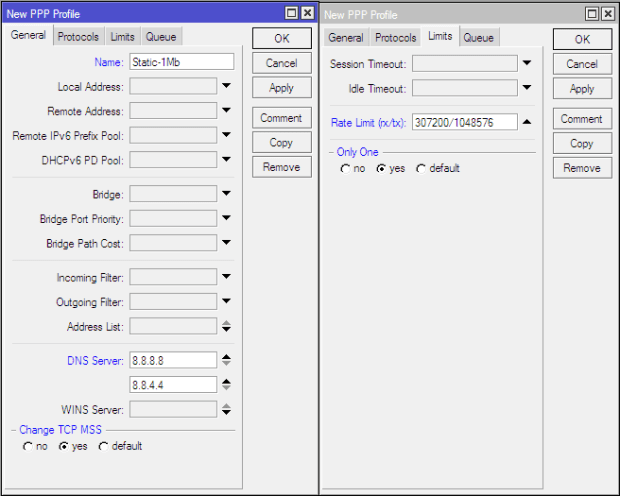Viewport: 620px width, 496px height.
Task: Click Cancel in the right window
Action: (x=582, y=64)
